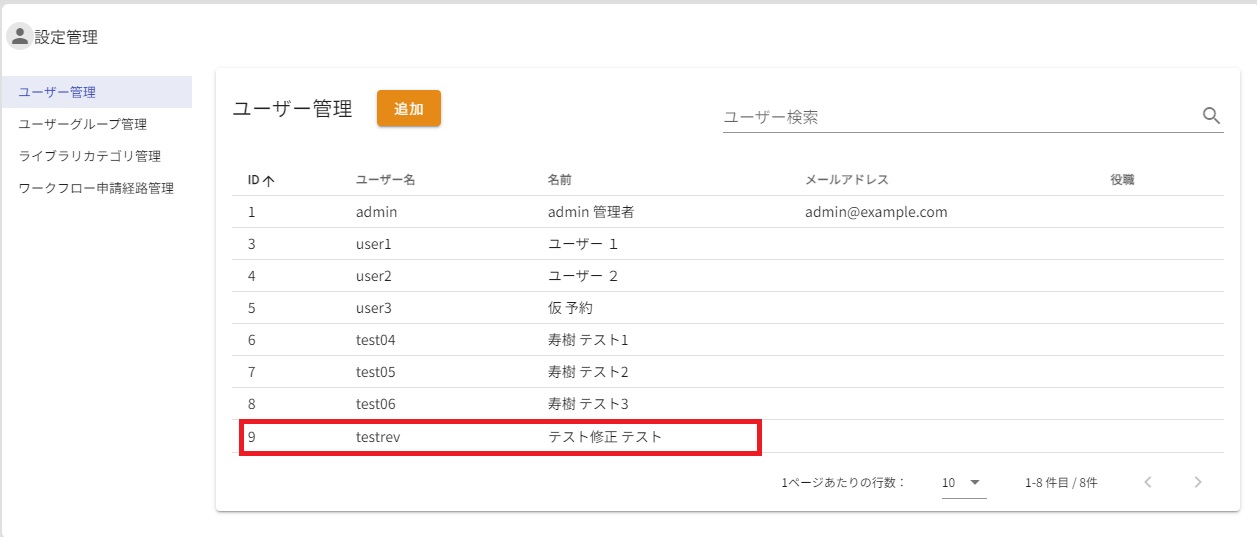Image resolution: width=1257 pixels, height=537 pixels.
Task: Click the search magnifier icon
Action: (x=1211, y=116)
